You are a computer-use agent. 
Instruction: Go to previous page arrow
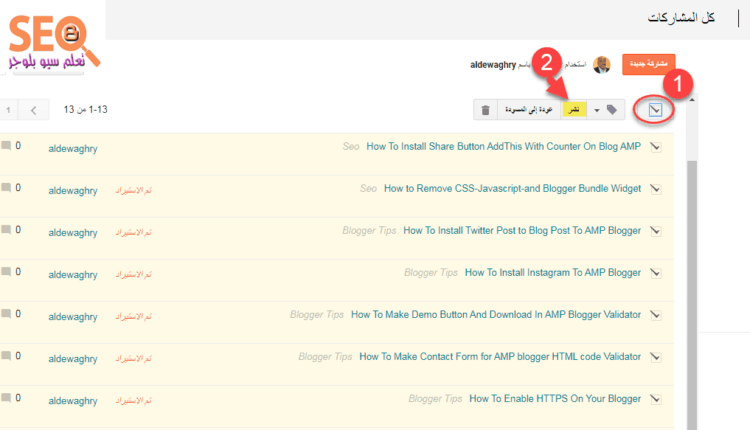[x=33, y=110]
